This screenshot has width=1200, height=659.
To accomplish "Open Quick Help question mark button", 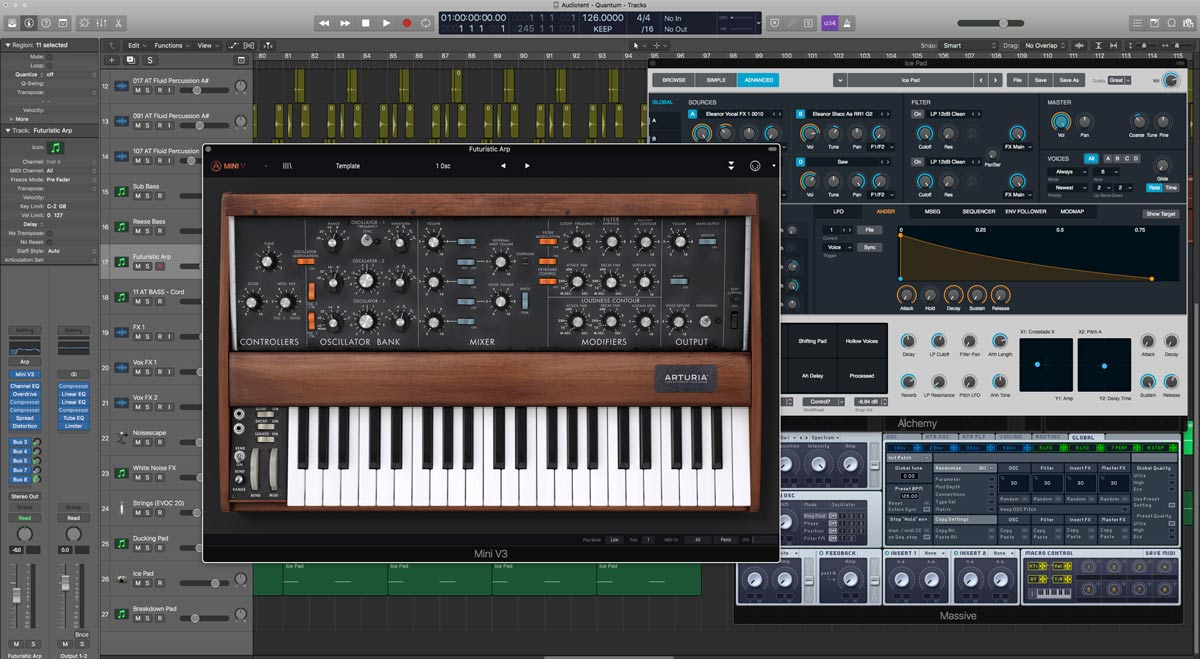I will (47, 22).
